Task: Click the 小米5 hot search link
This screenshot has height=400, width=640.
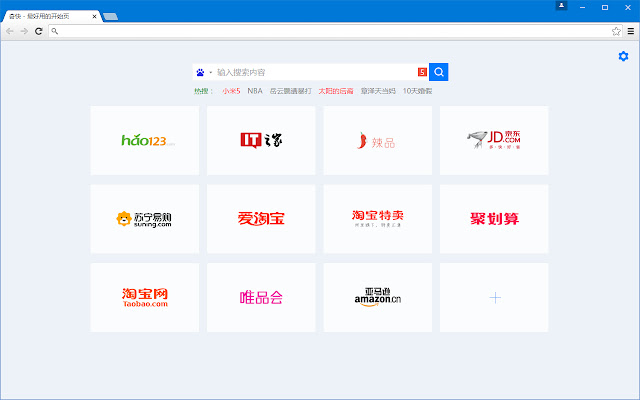Action: 231,91
